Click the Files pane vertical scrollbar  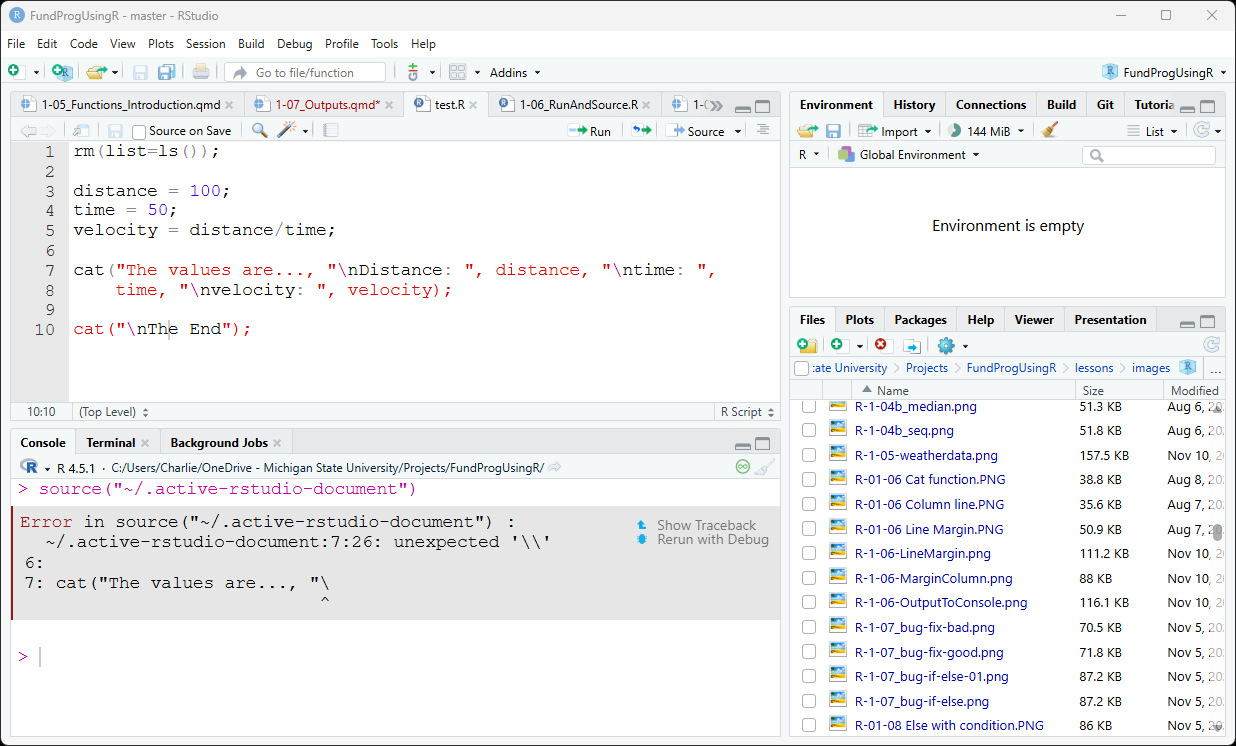1219,530
